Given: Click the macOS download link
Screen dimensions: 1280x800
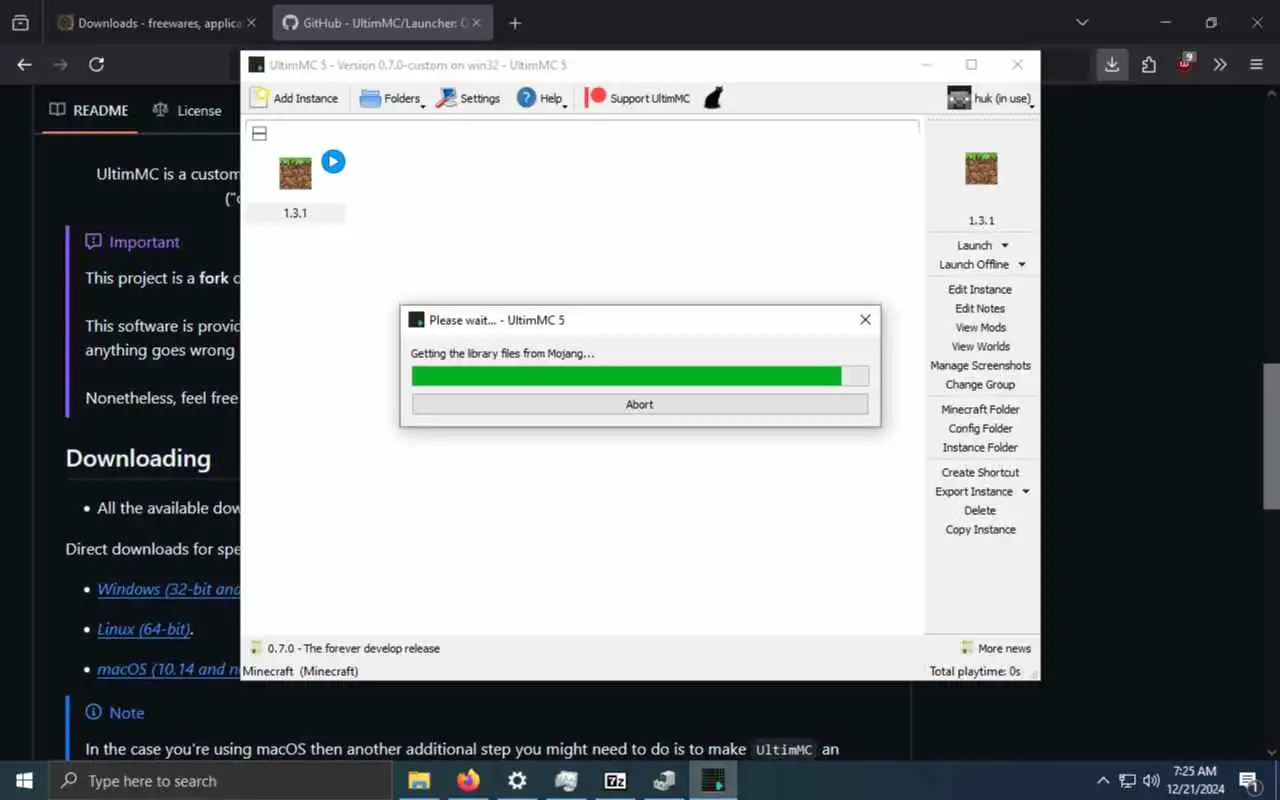Looking at the screenshot, I should [x=169, y=669].
